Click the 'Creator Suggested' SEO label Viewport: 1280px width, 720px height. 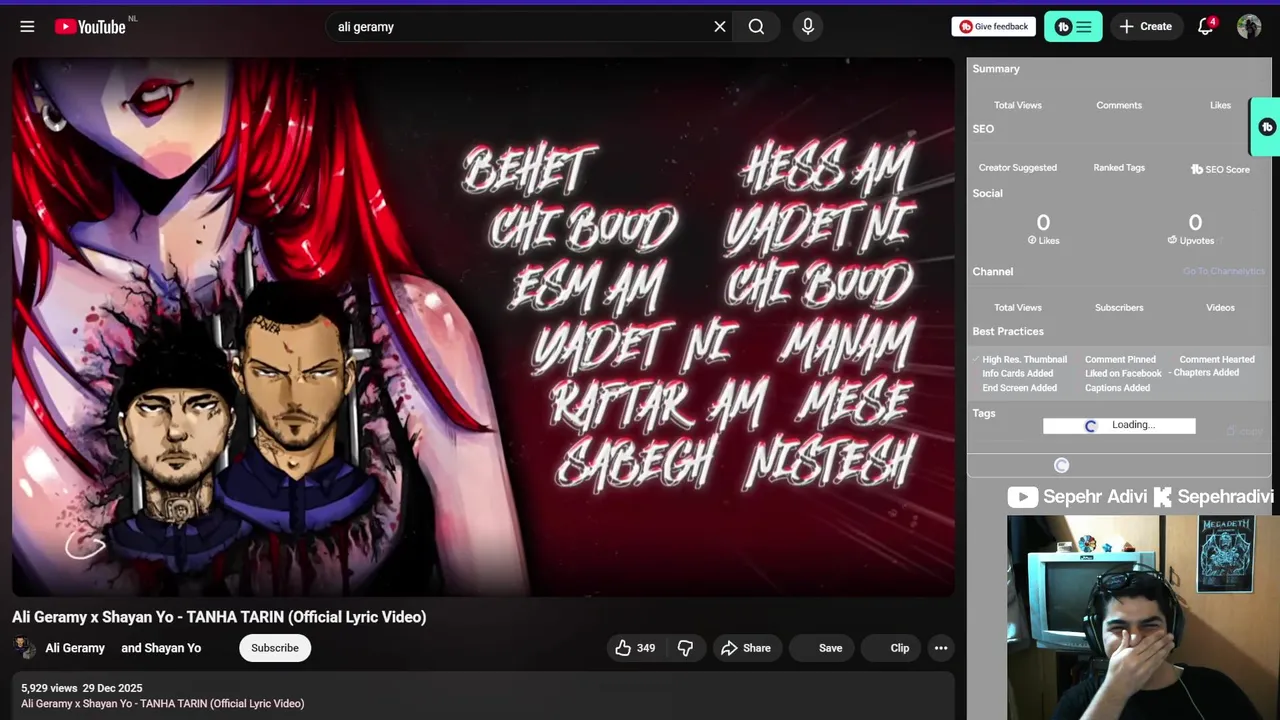[1017, 168]
